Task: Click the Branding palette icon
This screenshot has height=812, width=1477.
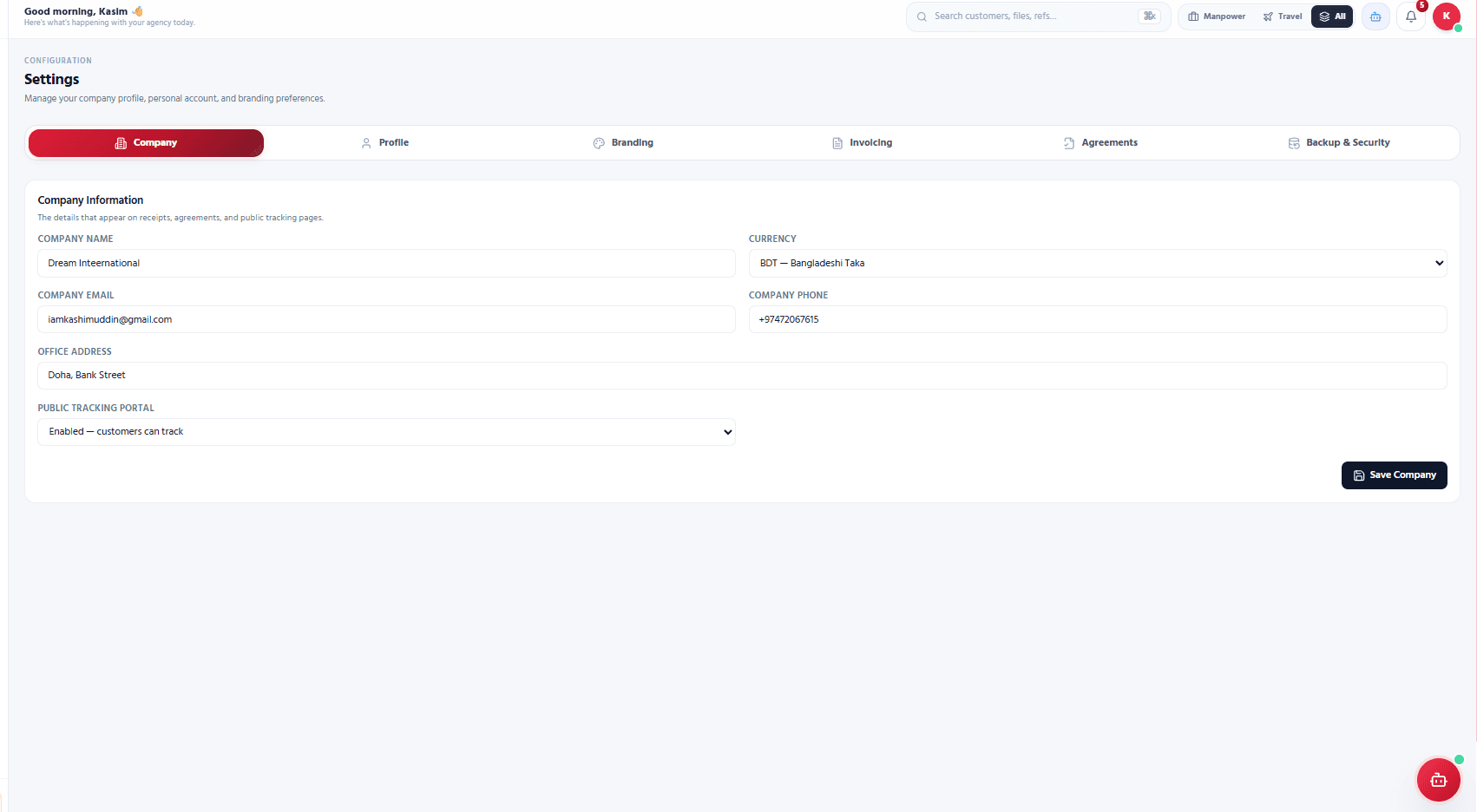Action: (x=599, y=143)
